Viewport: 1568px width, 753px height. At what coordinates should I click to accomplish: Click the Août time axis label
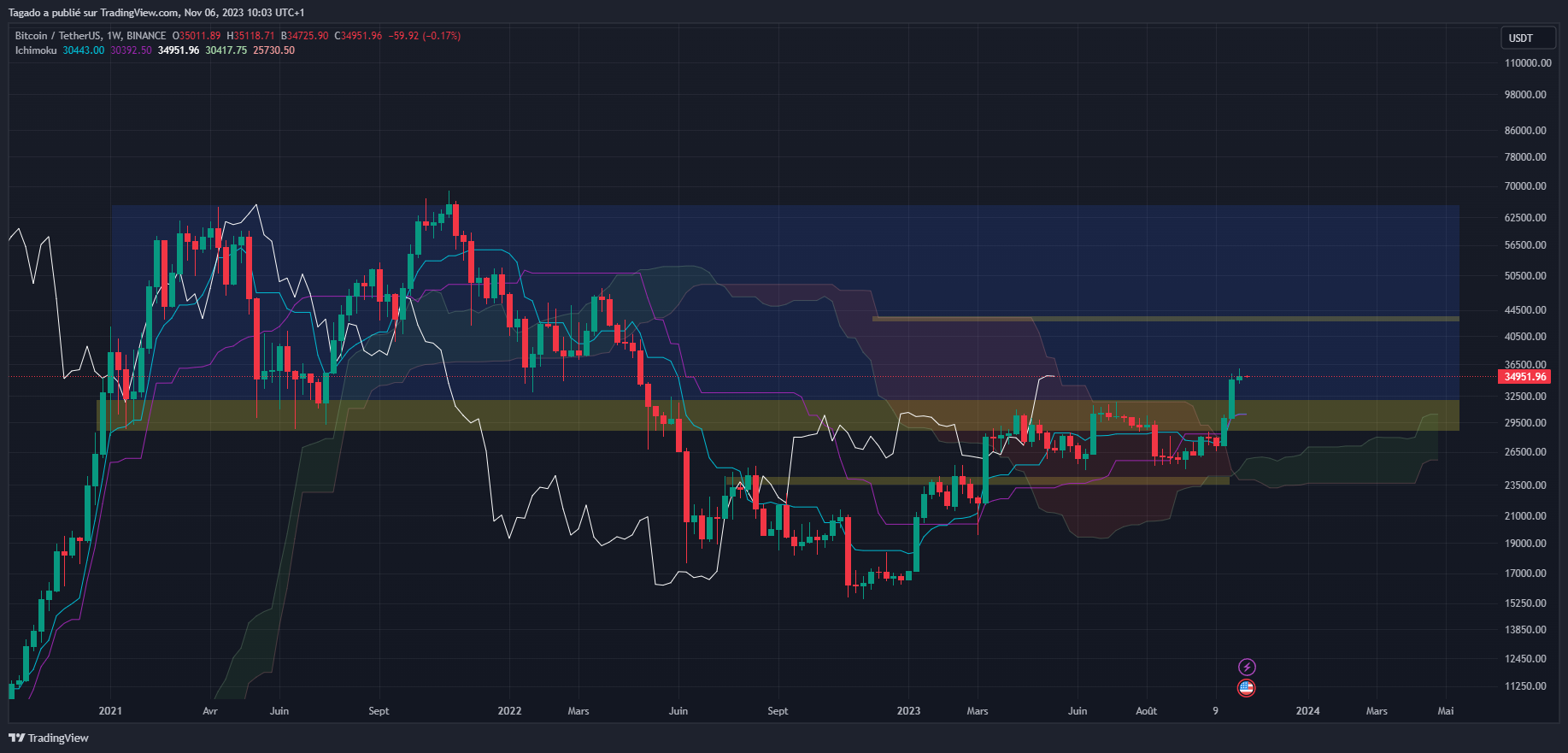click(x=1147, y=711)
